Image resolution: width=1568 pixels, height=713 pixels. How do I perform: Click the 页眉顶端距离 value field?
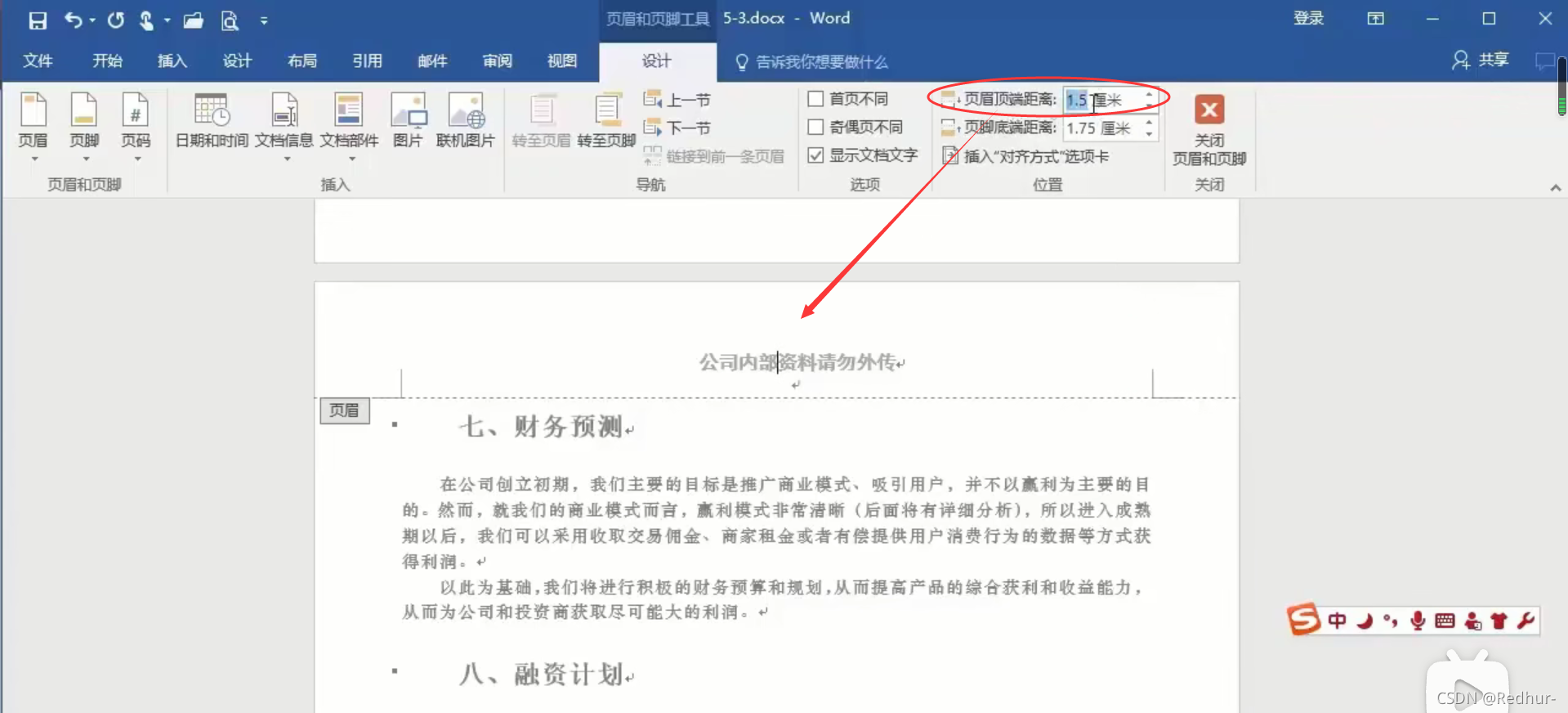[1102, 100]
